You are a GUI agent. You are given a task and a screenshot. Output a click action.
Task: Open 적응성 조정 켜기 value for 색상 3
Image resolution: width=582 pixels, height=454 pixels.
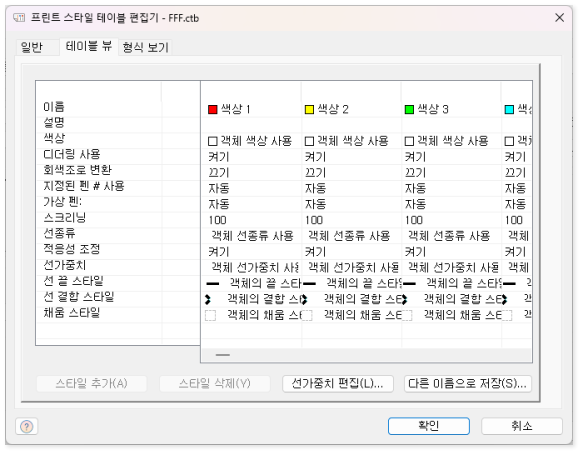click(x=415, y=252)
